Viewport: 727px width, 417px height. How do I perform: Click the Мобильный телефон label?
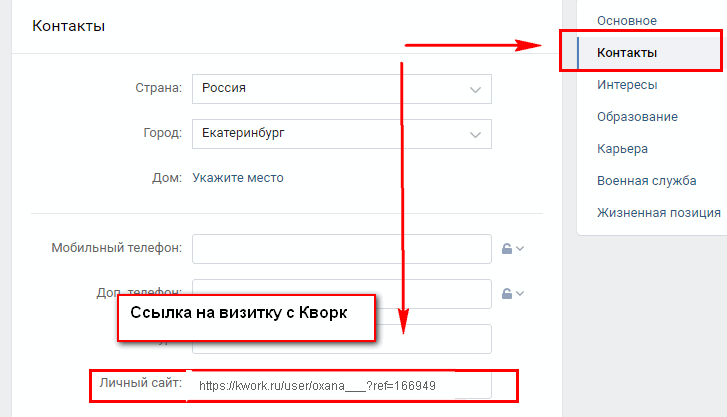(x=116, y=248)
